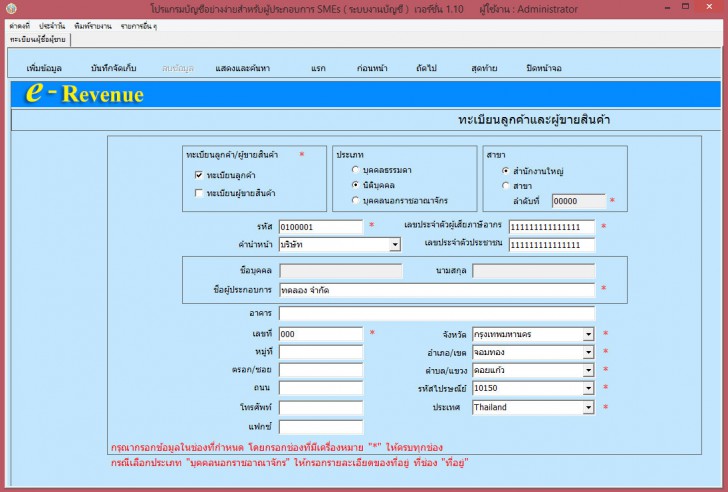Expand the คำนำหน้า dropdown showing บริษัท
This screenshot has height=492, width=728.
click(395, 245)
